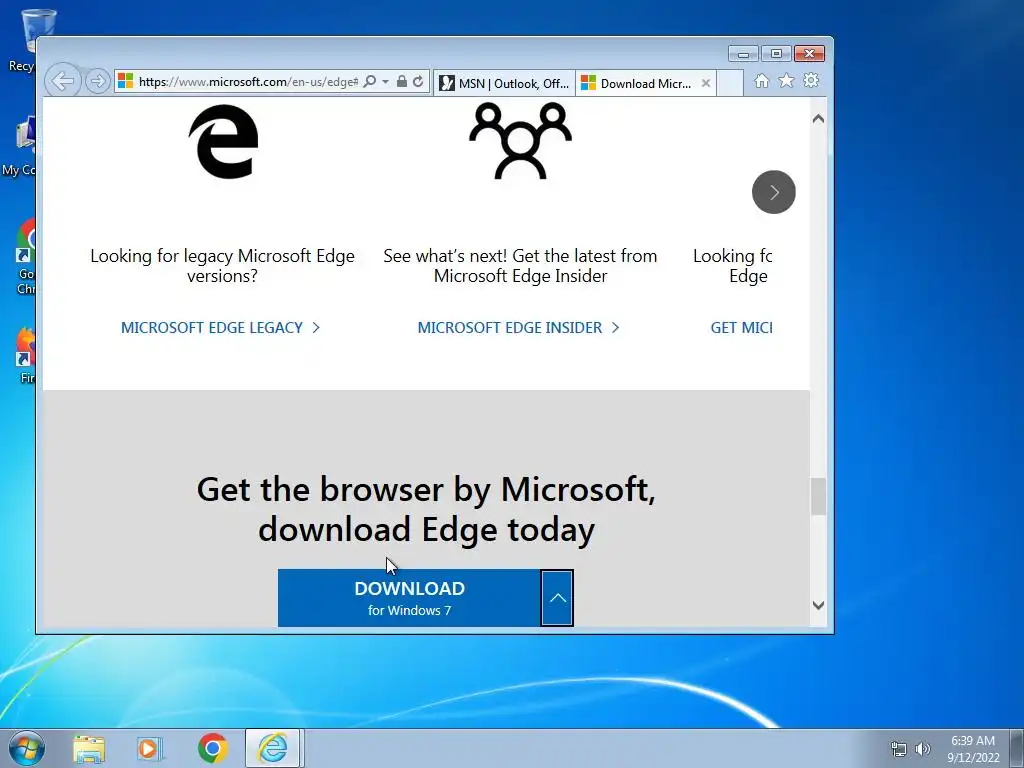1024x768 pixels.
Task: Maximize the Internet Explorer window
Action: point(776,54)
